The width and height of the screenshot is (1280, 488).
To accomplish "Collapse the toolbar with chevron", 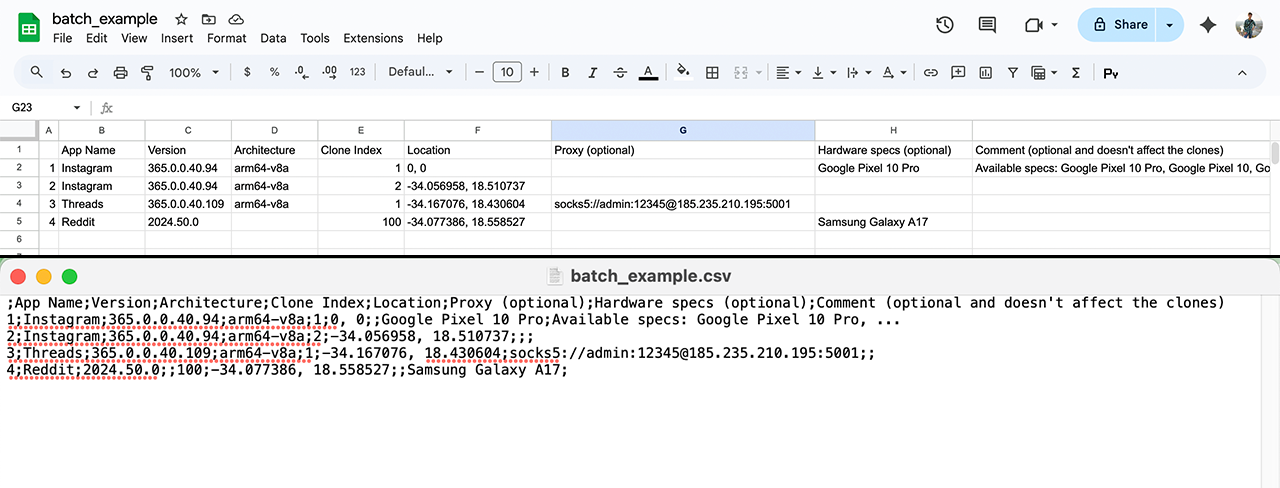I will coord(1243,72).
